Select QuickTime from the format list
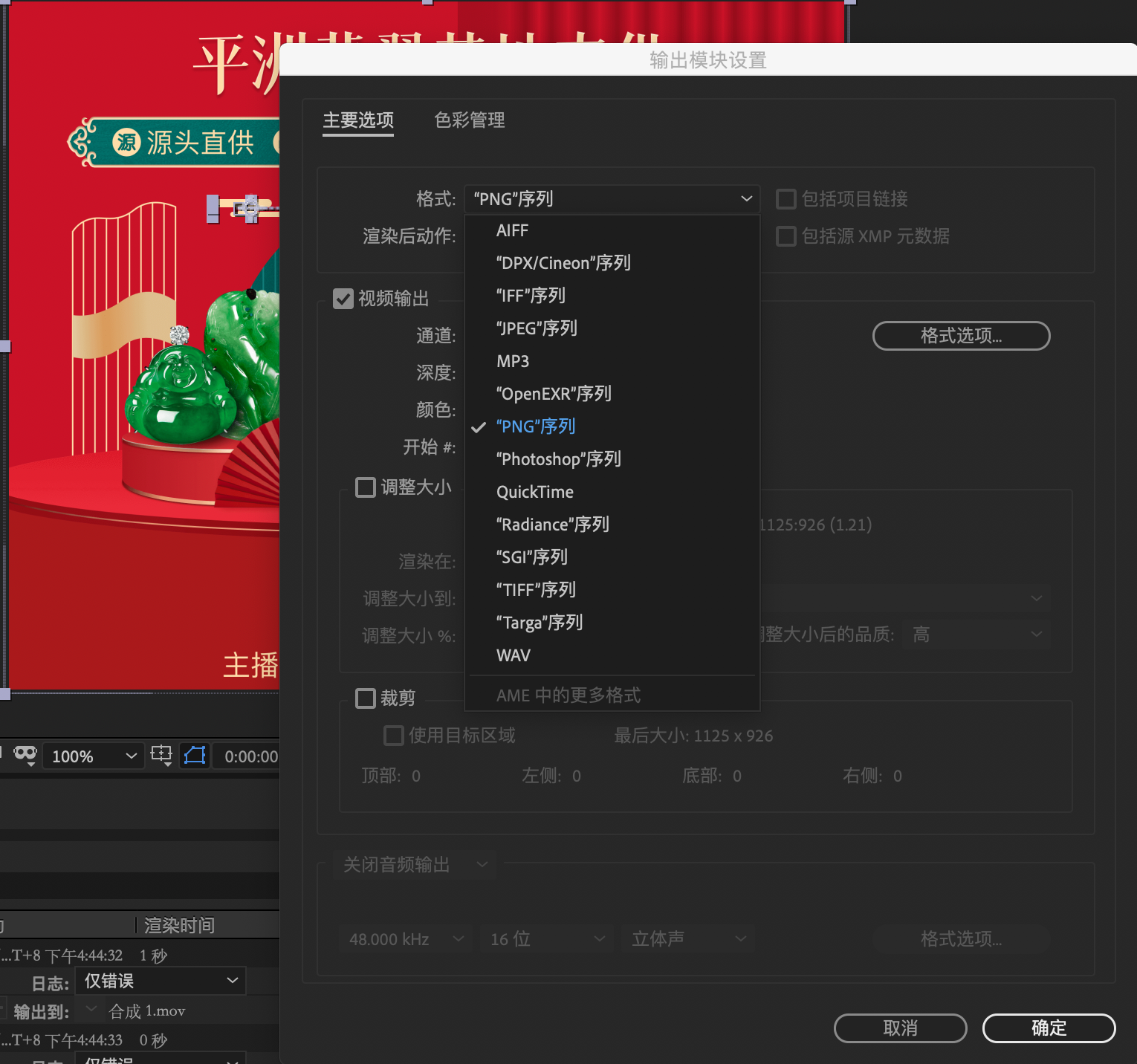 [534, 491]
